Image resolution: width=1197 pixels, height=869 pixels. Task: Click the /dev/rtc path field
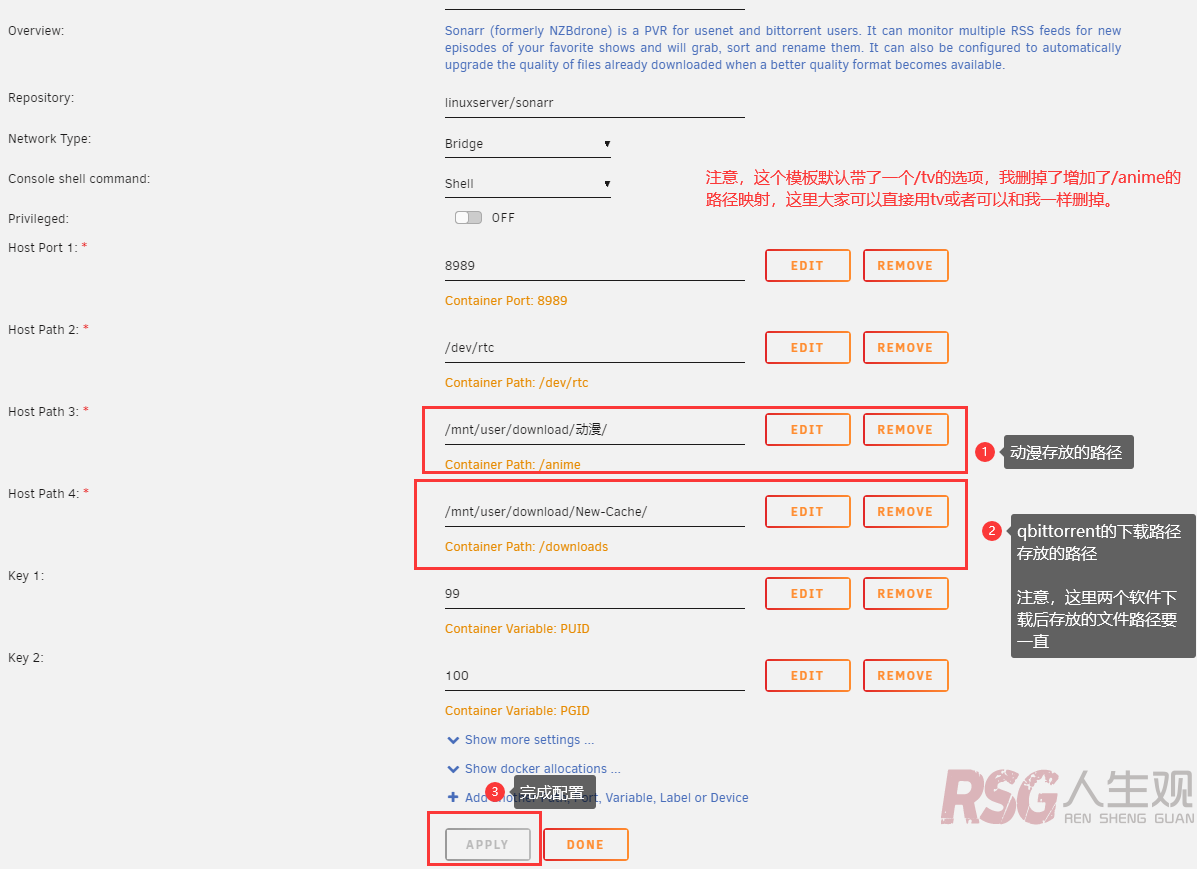[594, 347]
